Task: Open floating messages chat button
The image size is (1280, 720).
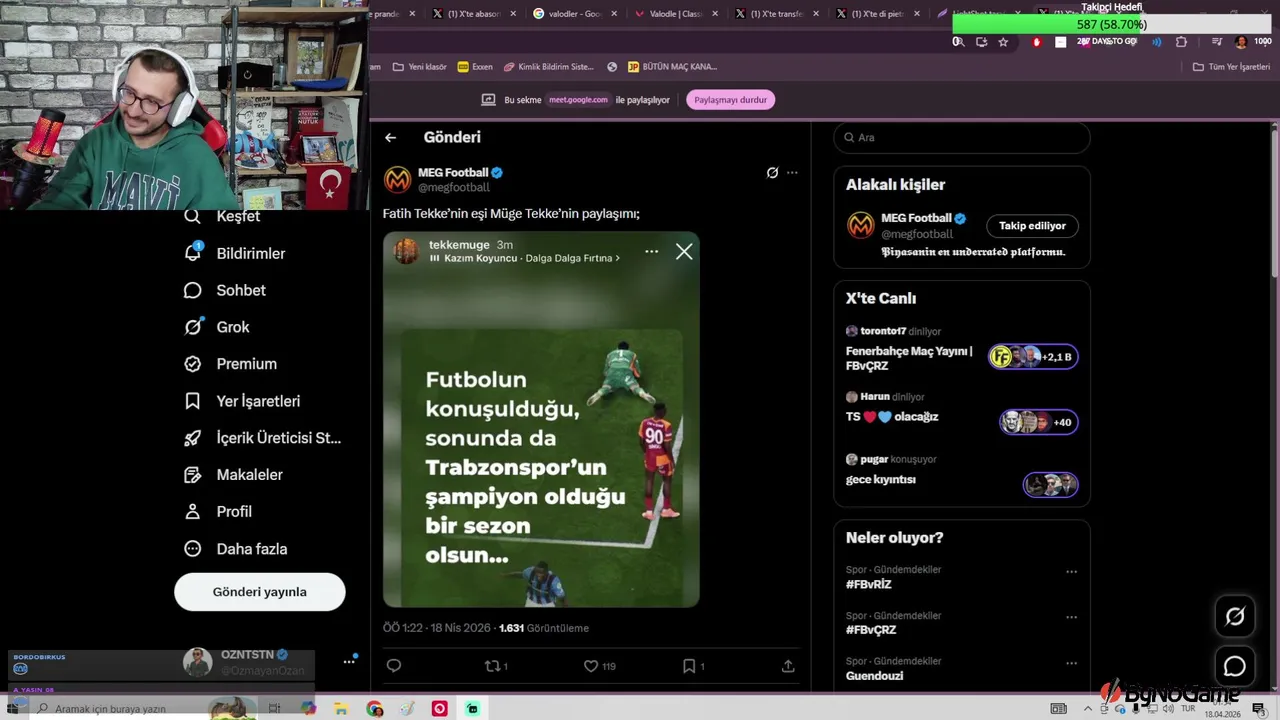Action: (x=1235, y=666)
